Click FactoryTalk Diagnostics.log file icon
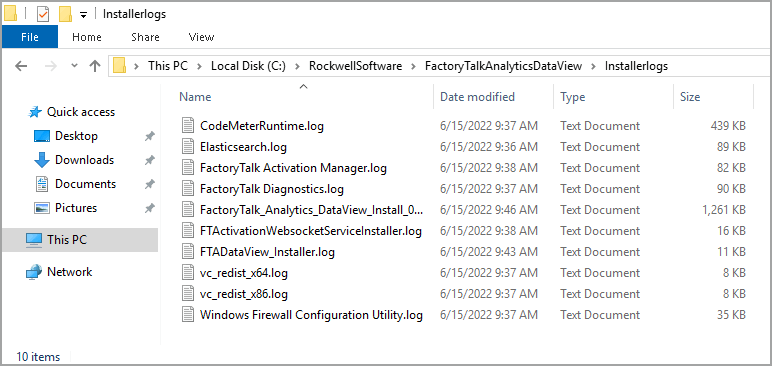Viewport: 772px width, 366px height. pyautogui.click(x=188, y=189)
